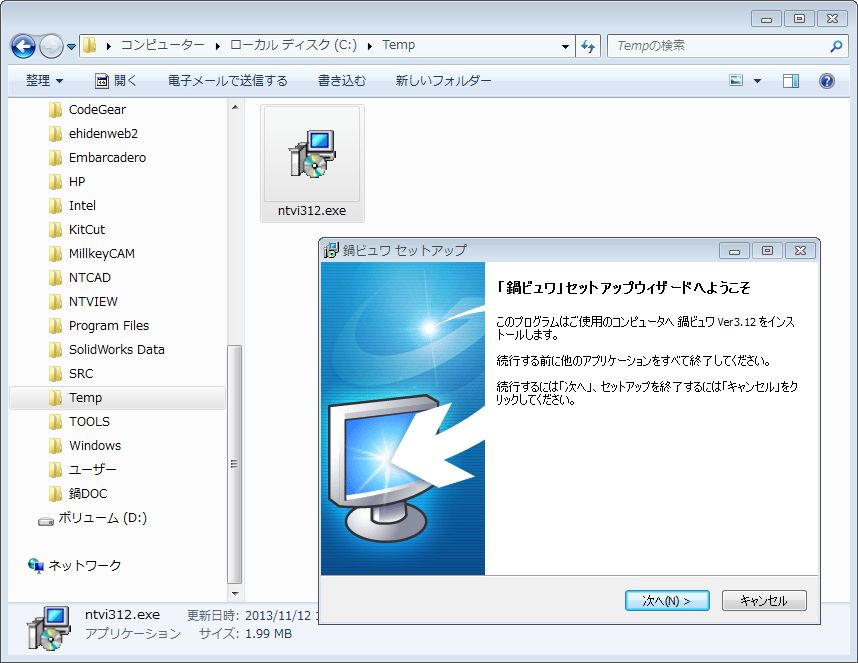
Task: Click the ntvi312.exe icon in the details pane
Action: (49, 629)
